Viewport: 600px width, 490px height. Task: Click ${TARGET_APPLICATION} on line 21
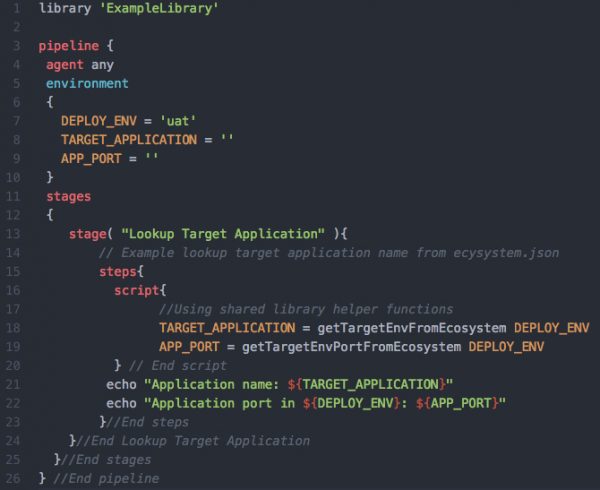(x=367, y=384)
